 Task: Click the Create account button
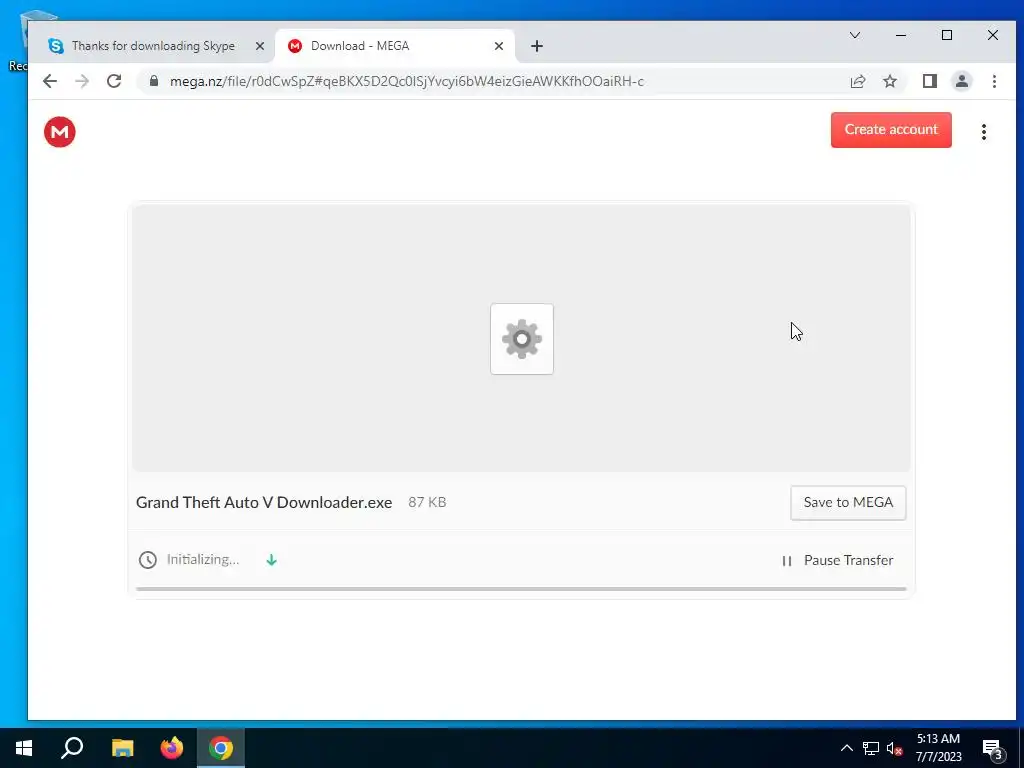(x=891, y=130)
